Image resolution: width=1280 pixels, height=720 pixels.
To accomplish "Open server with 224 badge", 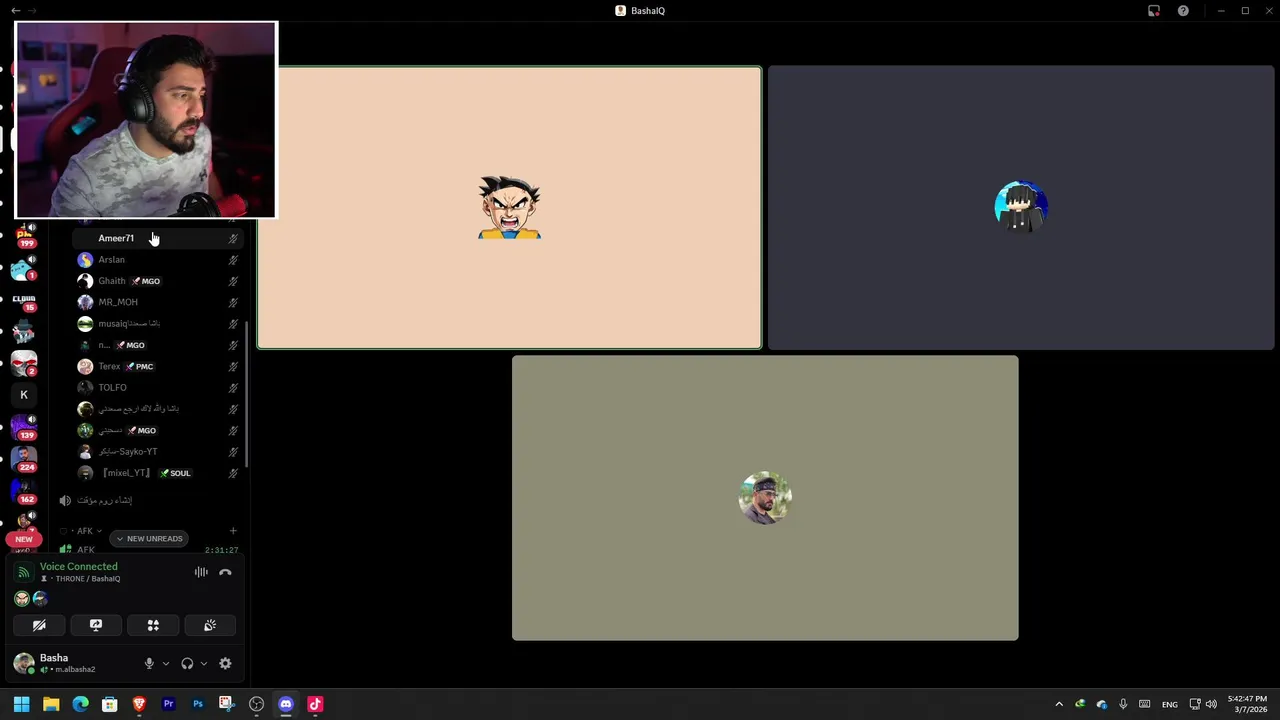I will point(24,459).
